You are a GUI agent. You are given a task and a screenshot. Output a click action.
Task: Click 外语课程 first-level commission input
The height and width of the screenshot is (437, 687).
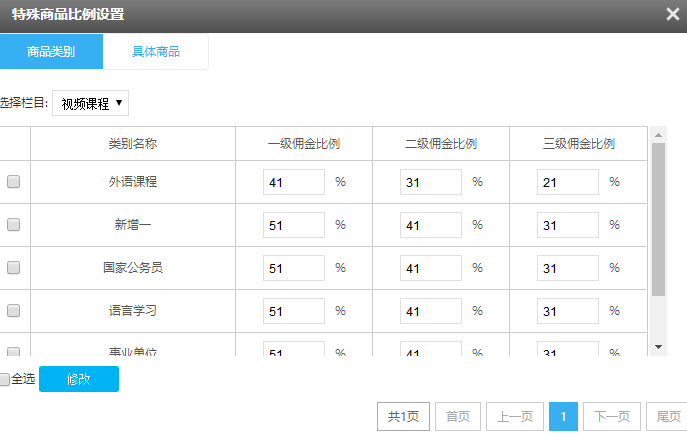(x=294, y=182)
